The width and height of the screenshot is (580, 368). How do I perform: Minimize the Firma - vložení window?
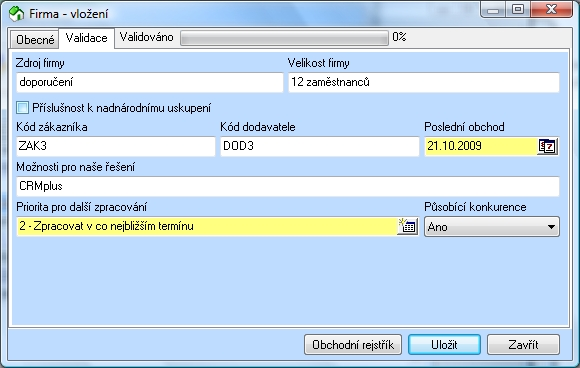pos(493,10)
